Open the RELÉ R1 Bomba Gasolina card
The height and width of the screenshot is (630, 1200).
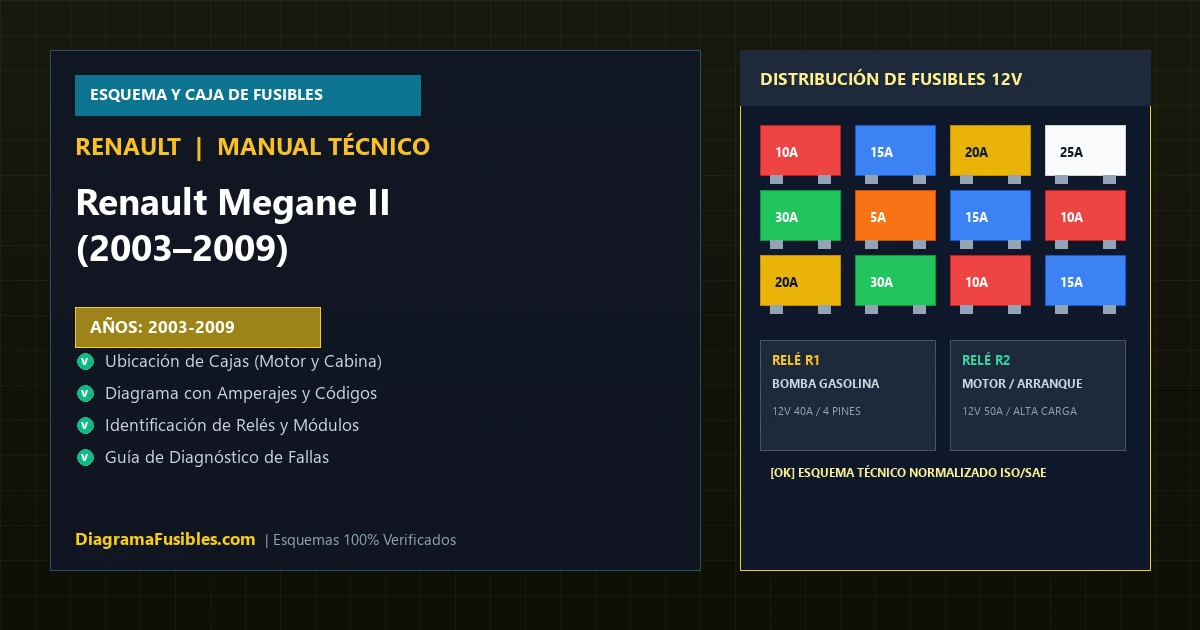848,395
